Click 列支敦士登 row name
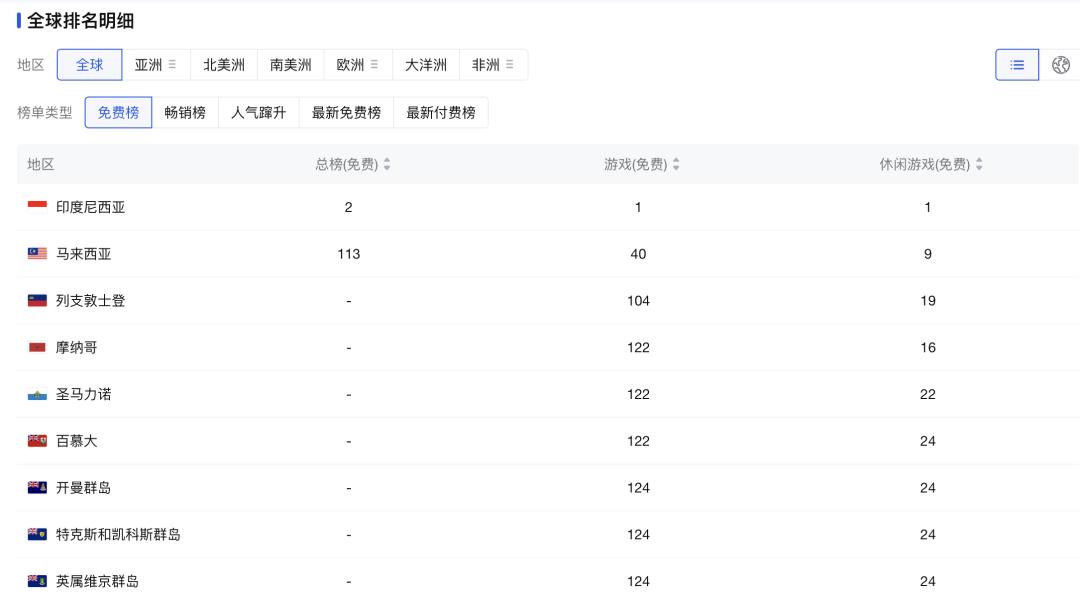 tap(90, 301)
